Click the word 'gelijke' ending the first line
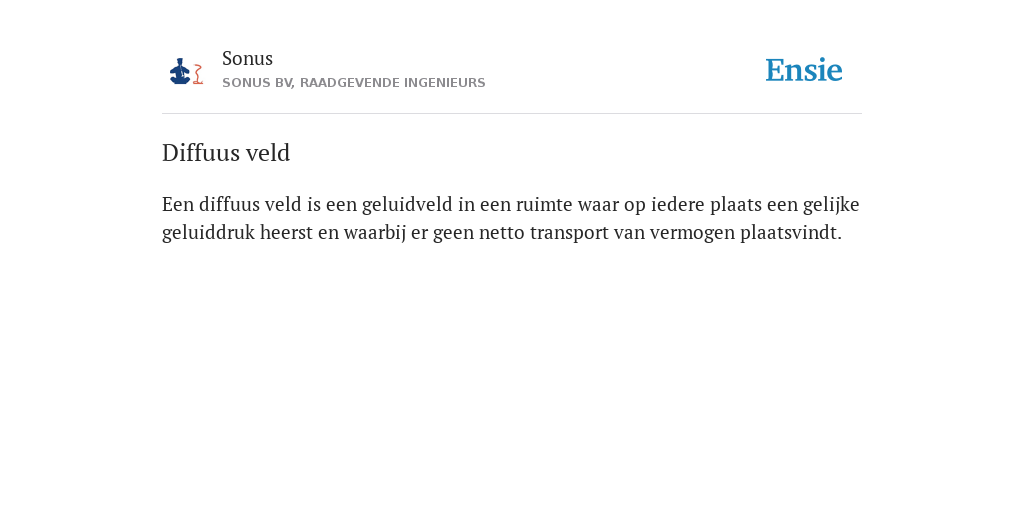This screenshot has height=512, width=1024. 831,204
